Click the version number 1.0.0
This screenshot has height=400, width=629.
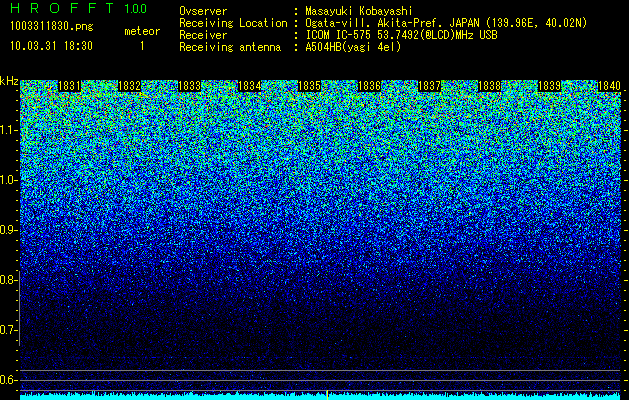pyautogui.click(x=136, y=9)
